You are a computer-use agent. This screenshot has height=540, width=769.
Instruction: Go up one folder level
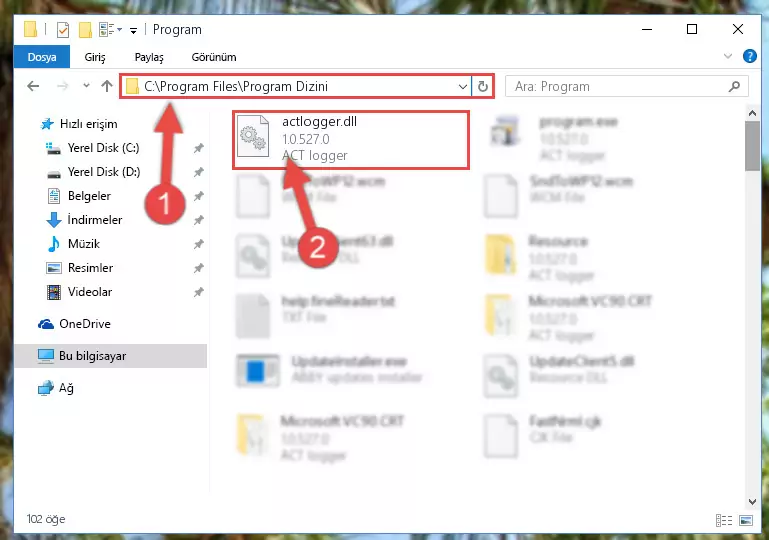tap(106, 86)
